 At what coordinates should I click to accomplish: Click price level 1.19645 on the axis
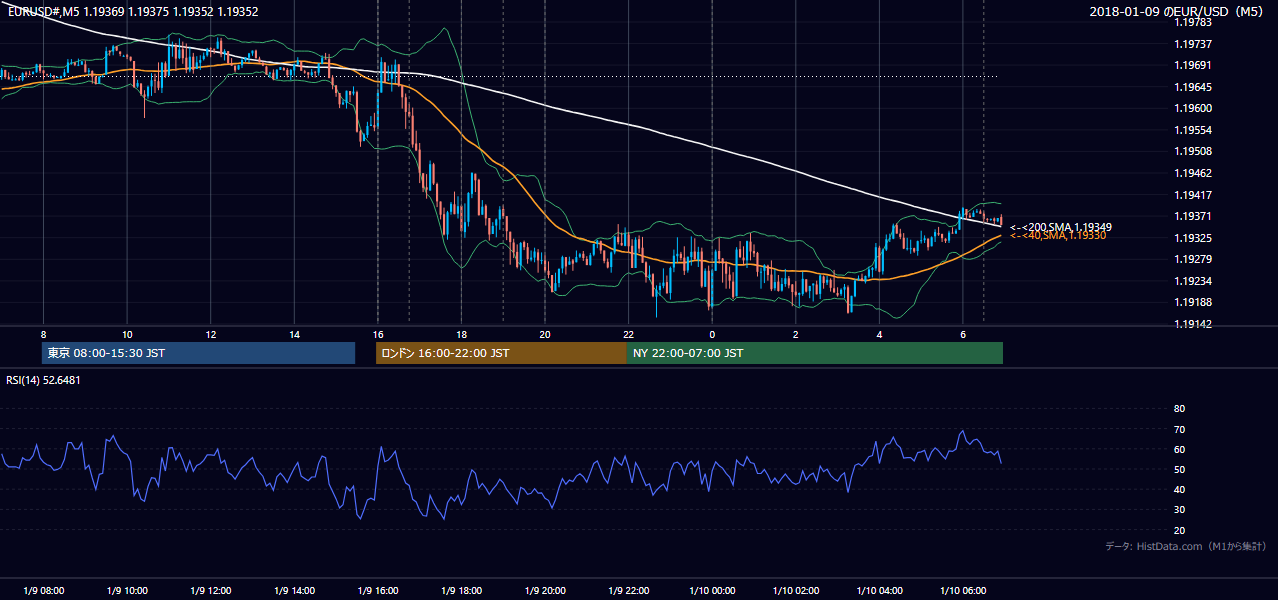coord(1193,87)
